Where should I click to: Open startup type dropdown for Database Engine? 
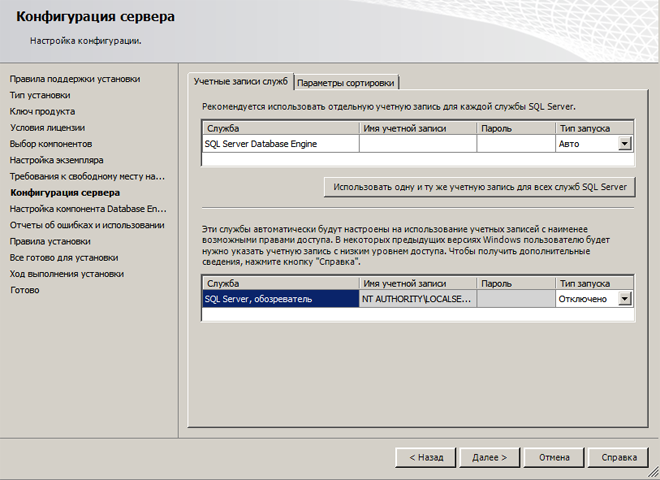pos(625,144)
